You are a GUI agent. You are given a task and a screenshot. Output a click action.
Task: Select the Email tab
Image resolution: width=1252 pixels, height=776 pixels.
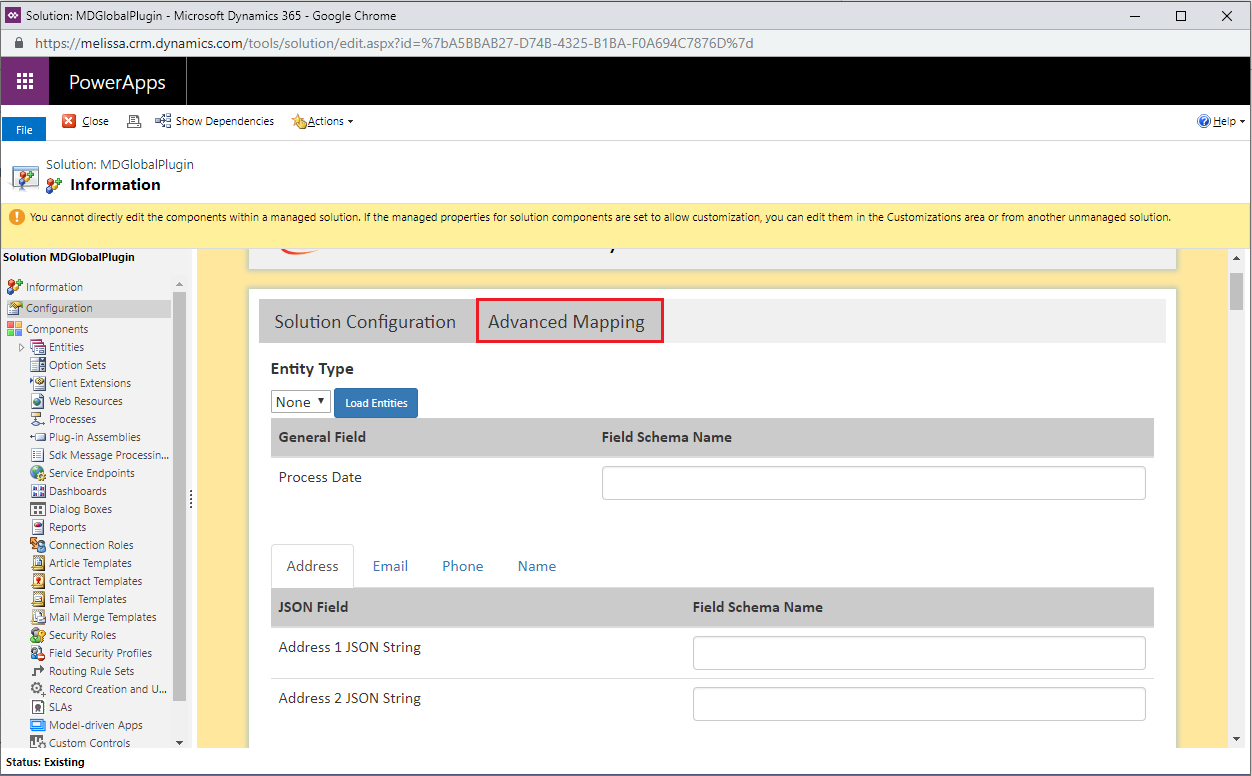click(x=390, y=566)
